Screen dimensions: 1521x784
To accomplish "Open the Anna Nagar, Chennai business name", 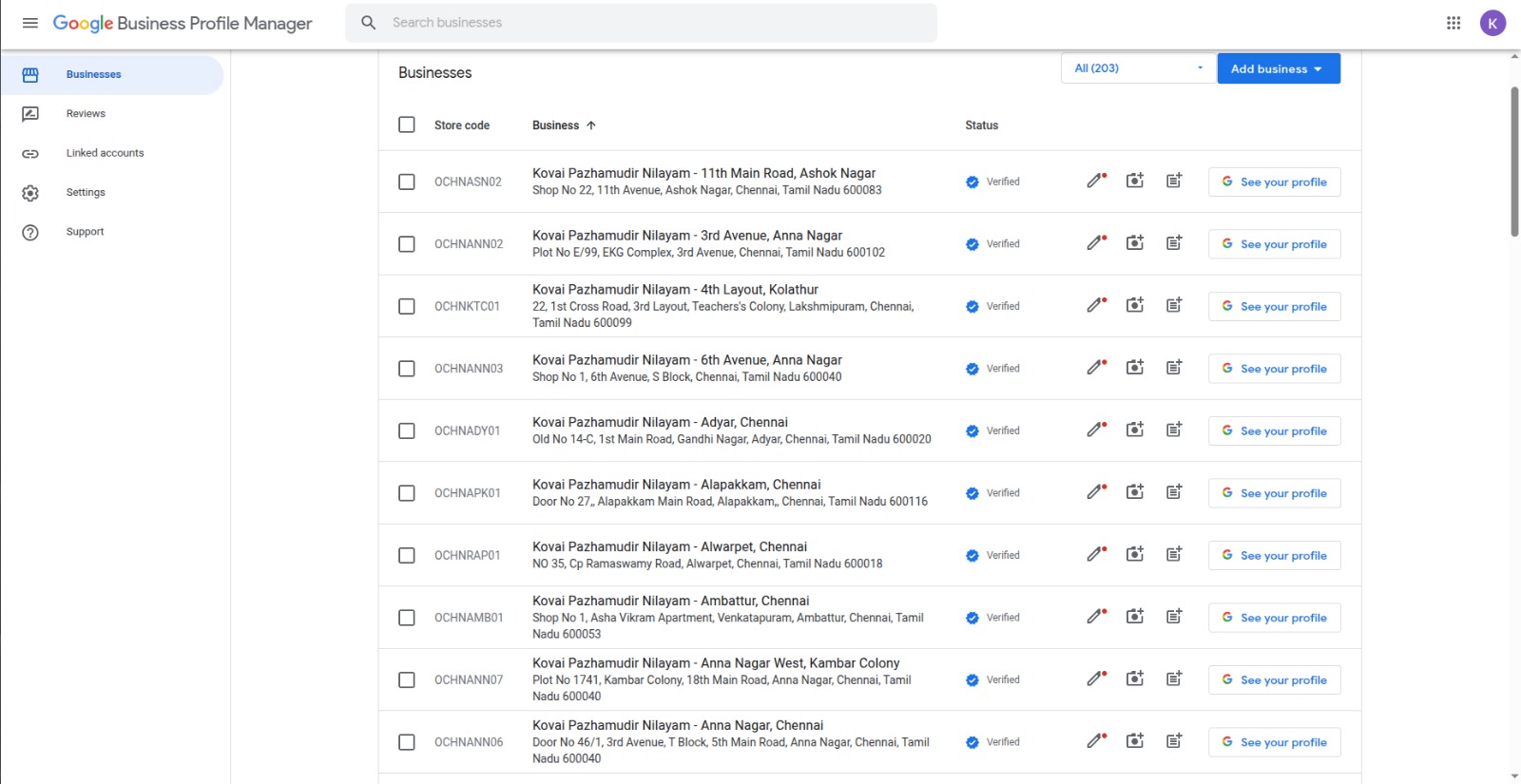I will pyautogui.click(x=677, y=725).
